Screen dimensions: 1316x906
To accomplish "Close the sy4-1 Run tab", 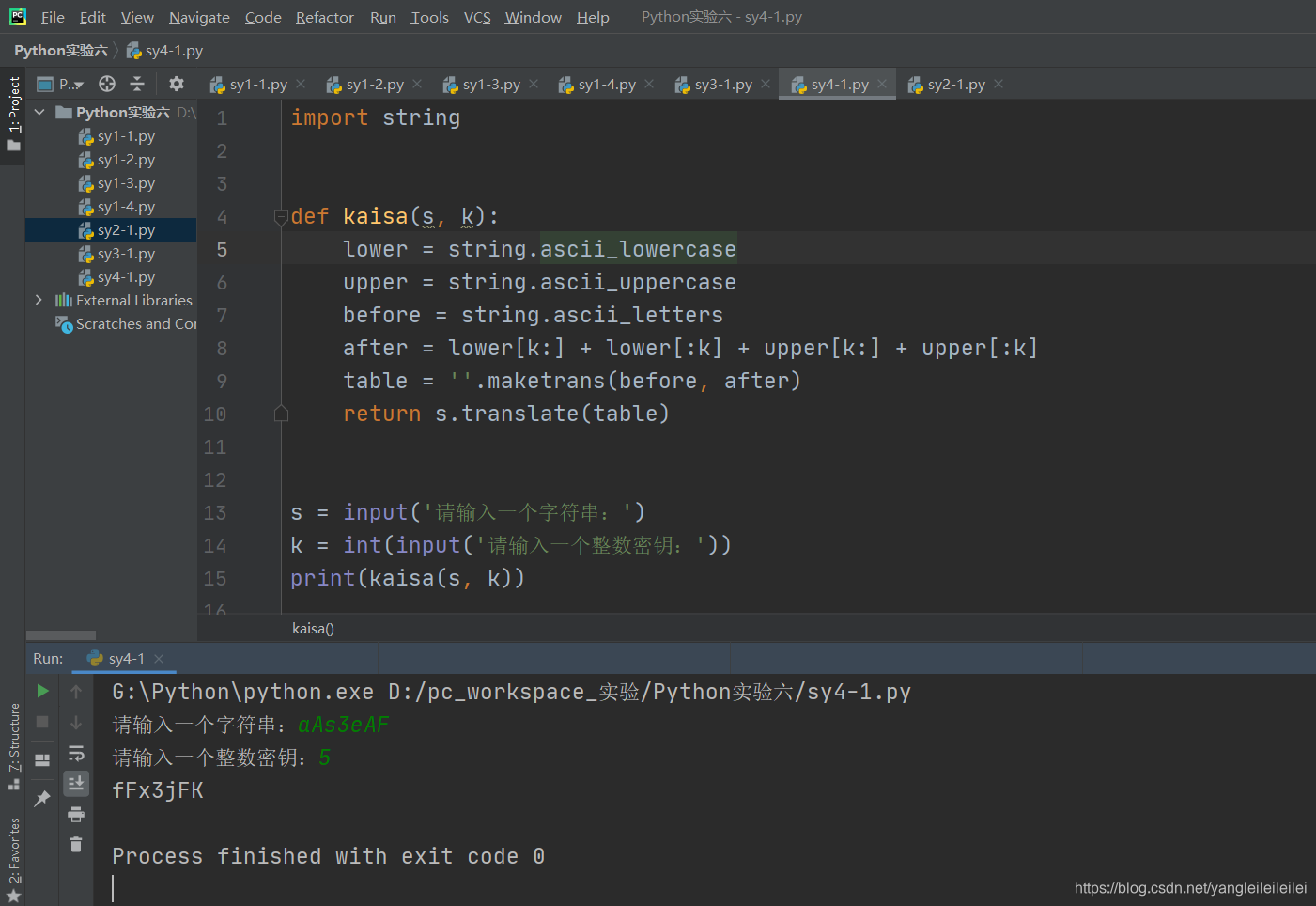I will [159, 659].
